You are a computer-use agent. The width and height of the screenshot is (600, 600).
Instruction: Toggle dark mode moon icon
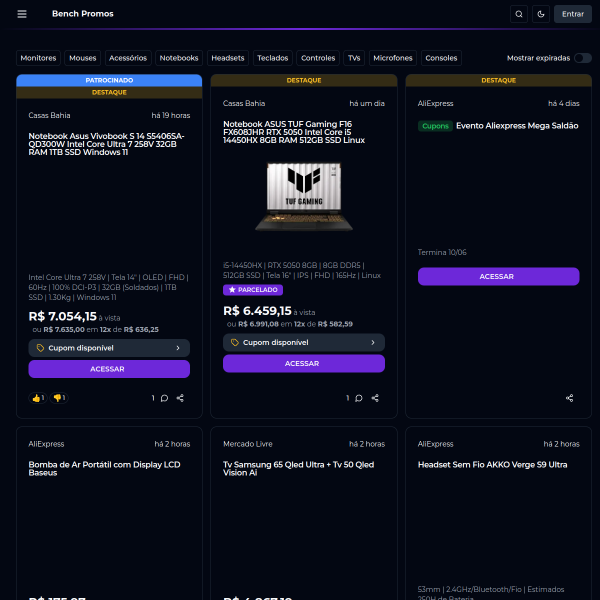pyautogui.click(x=541, y=14)
